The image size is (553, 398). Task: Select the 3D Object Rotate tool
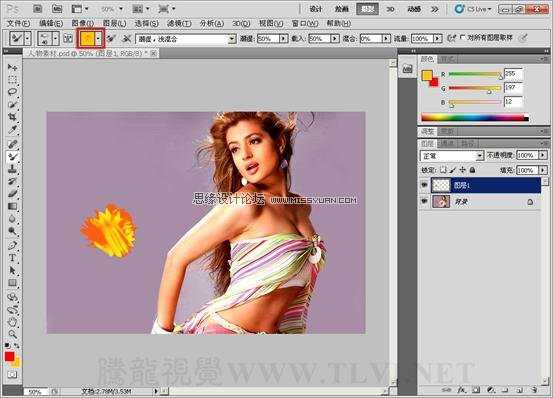coord(12,297)
